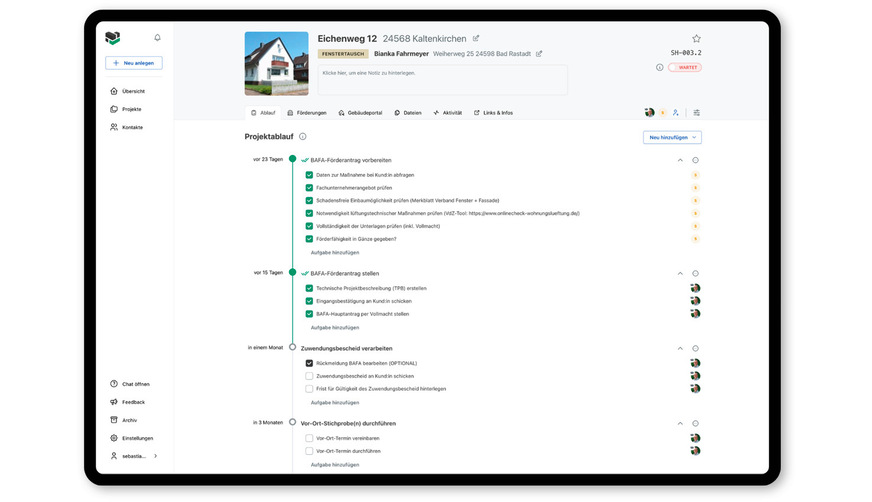872x502 pixels.
Task: Add a team member to project
Action: (676, 113)
